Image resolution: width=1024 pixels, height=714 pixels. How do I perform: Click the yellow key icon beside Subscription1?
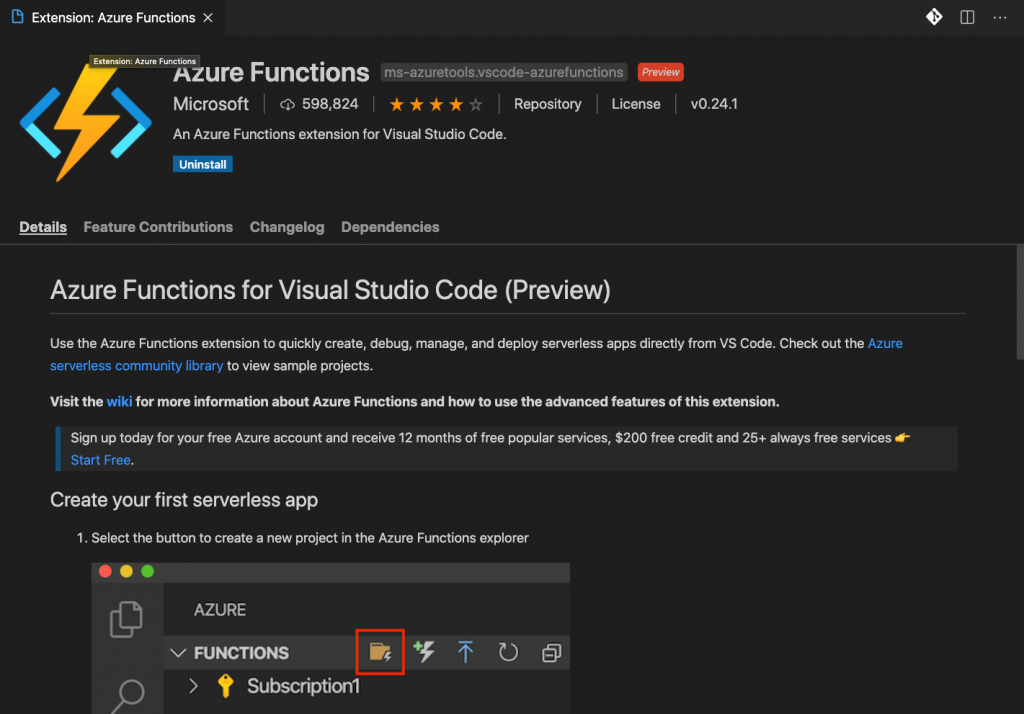225,686
